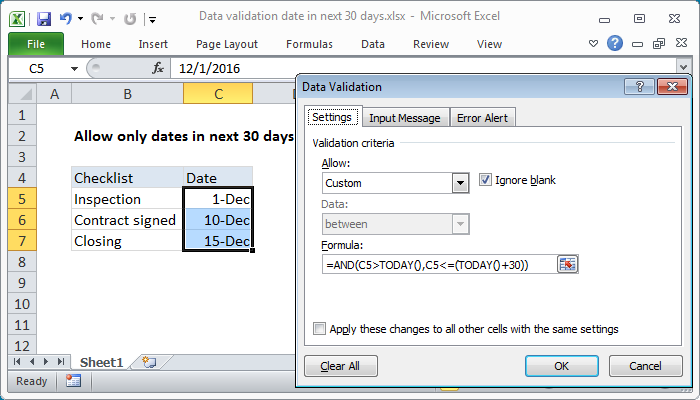Open the Page Layout ribbon tab
Viewport: 700px width, 400px height.
point(227,44)
